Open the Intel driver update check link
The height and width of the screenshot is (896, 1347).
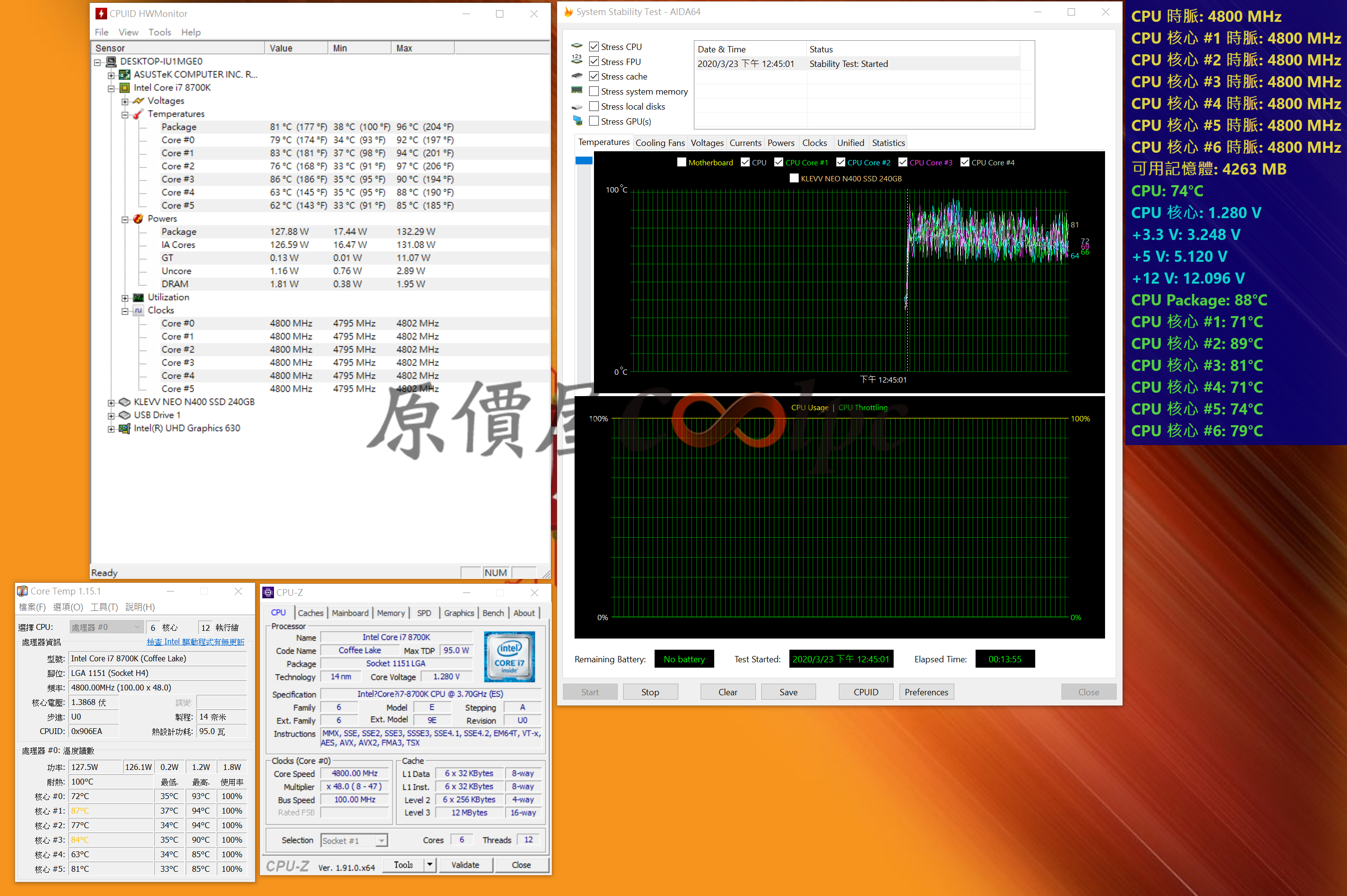195,642
